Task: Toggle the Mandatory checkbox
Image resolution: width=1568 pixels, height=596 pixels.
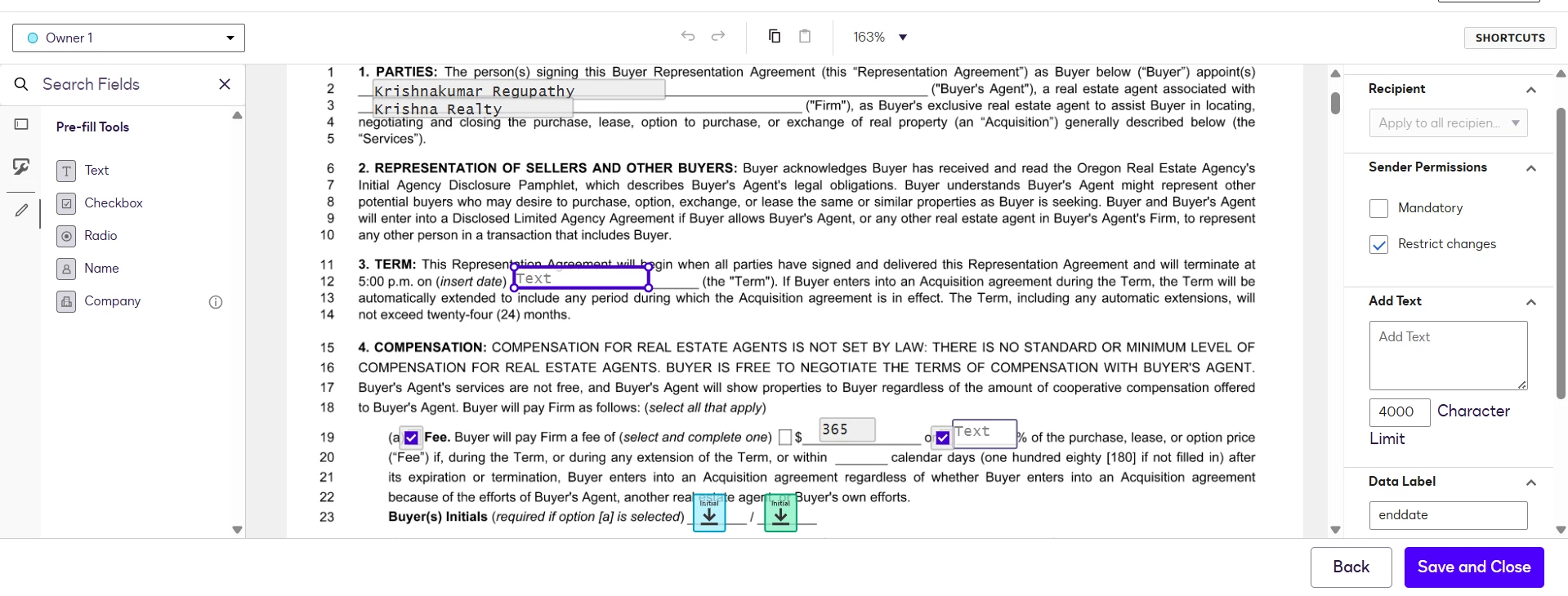Action: 1378,208
